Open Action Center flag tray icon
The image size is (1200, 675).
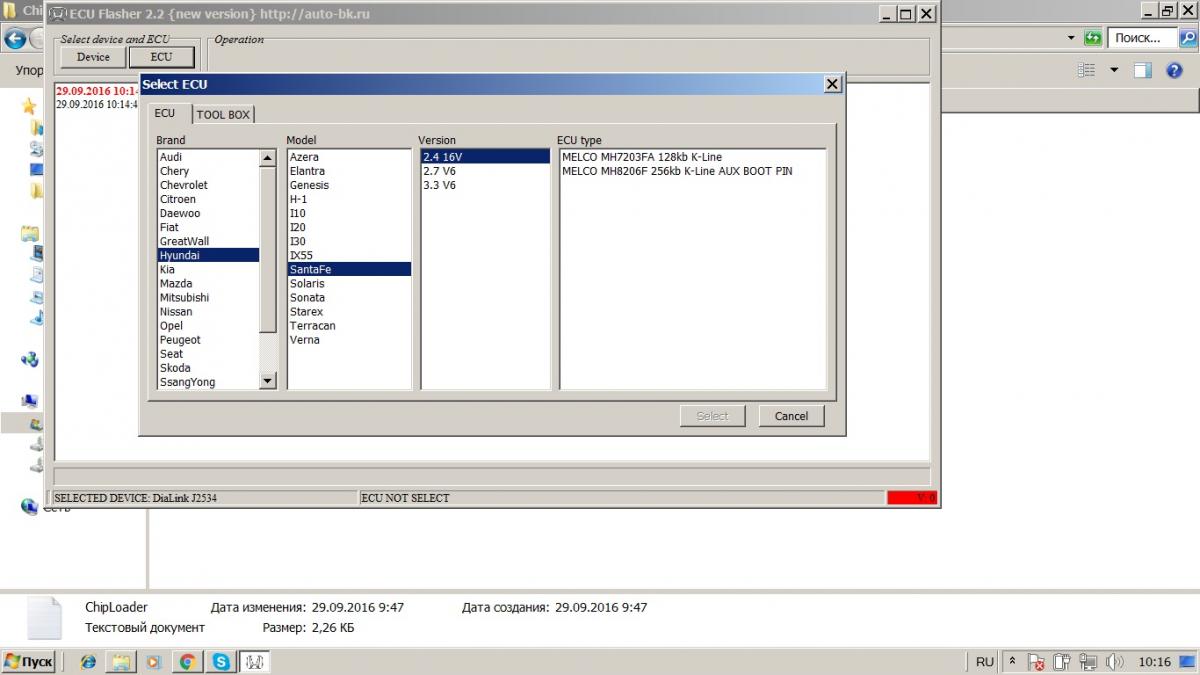(x=1036, y=662)
